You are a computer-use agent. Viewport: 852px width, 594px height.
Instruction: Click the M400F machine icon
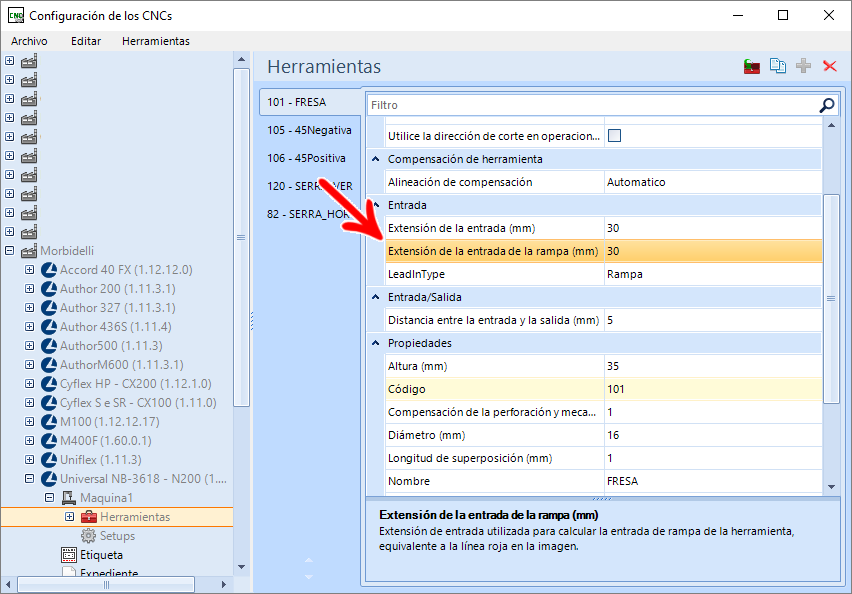[x=49, y=441]
